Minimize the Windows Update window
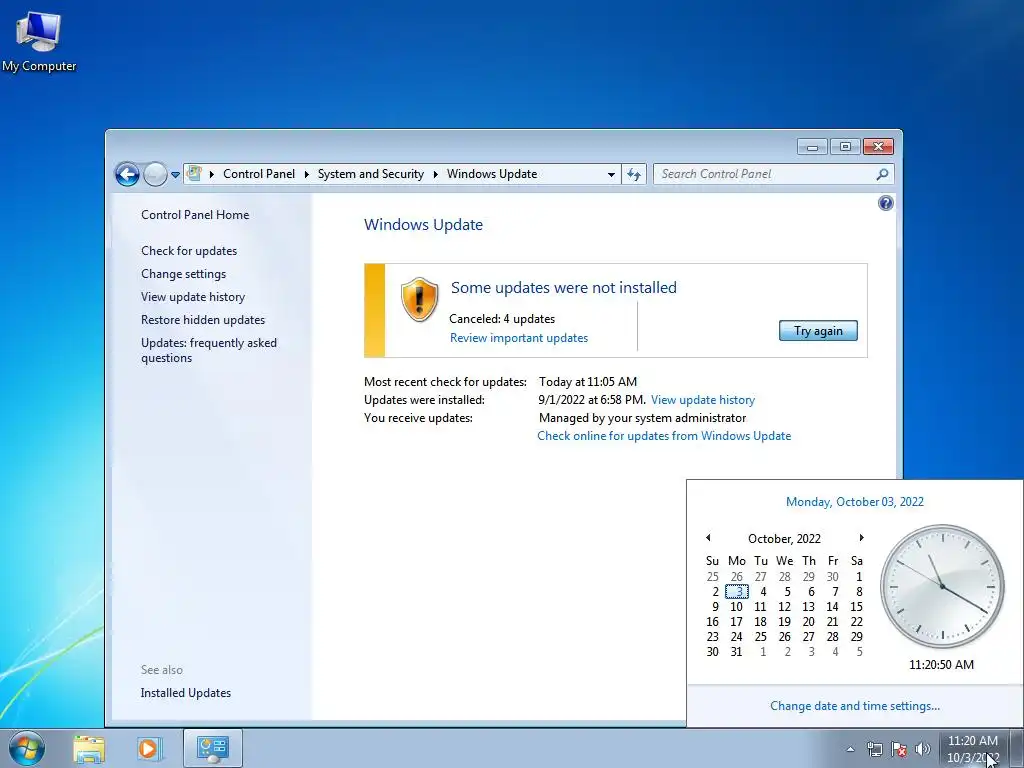 tap(812, 147)
